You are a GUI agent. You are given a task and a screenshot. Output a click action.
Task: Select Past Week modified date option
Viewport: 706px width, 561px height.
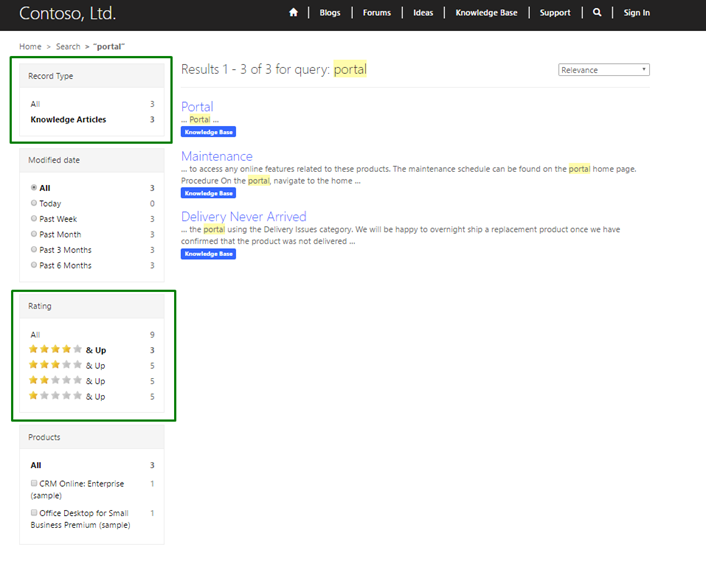35,219
